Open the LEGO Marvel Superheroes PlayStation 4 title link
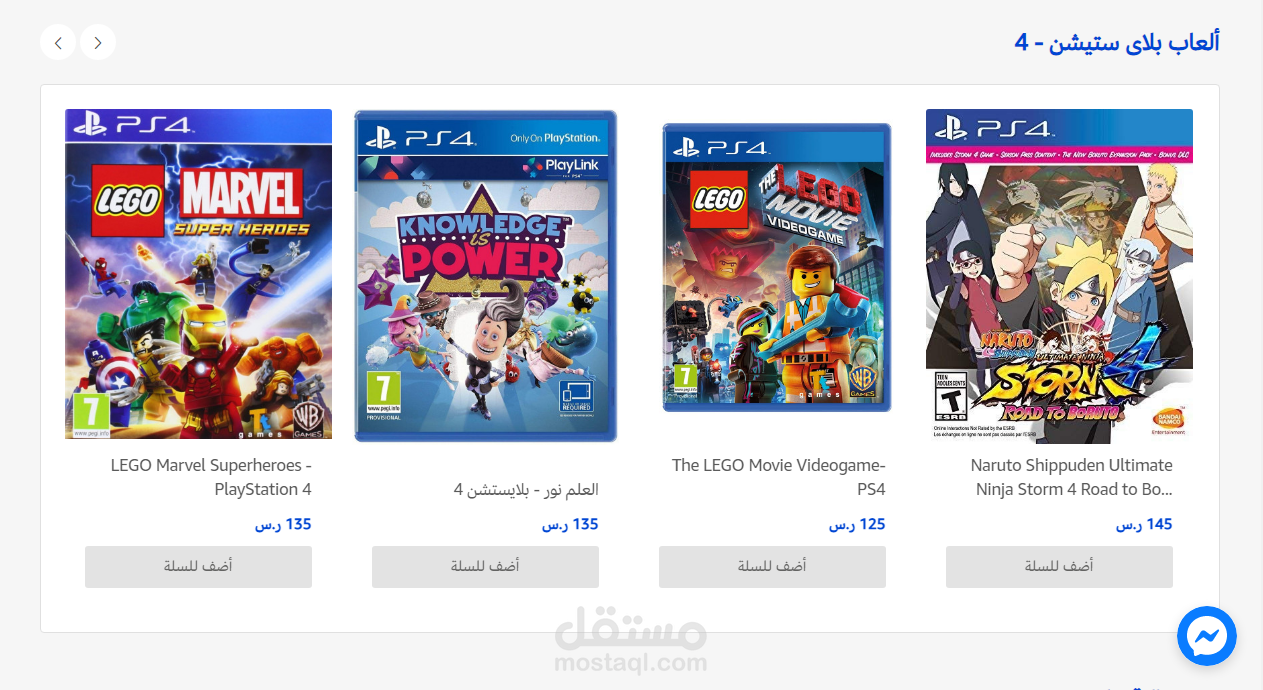 click(x=211, y=477)
